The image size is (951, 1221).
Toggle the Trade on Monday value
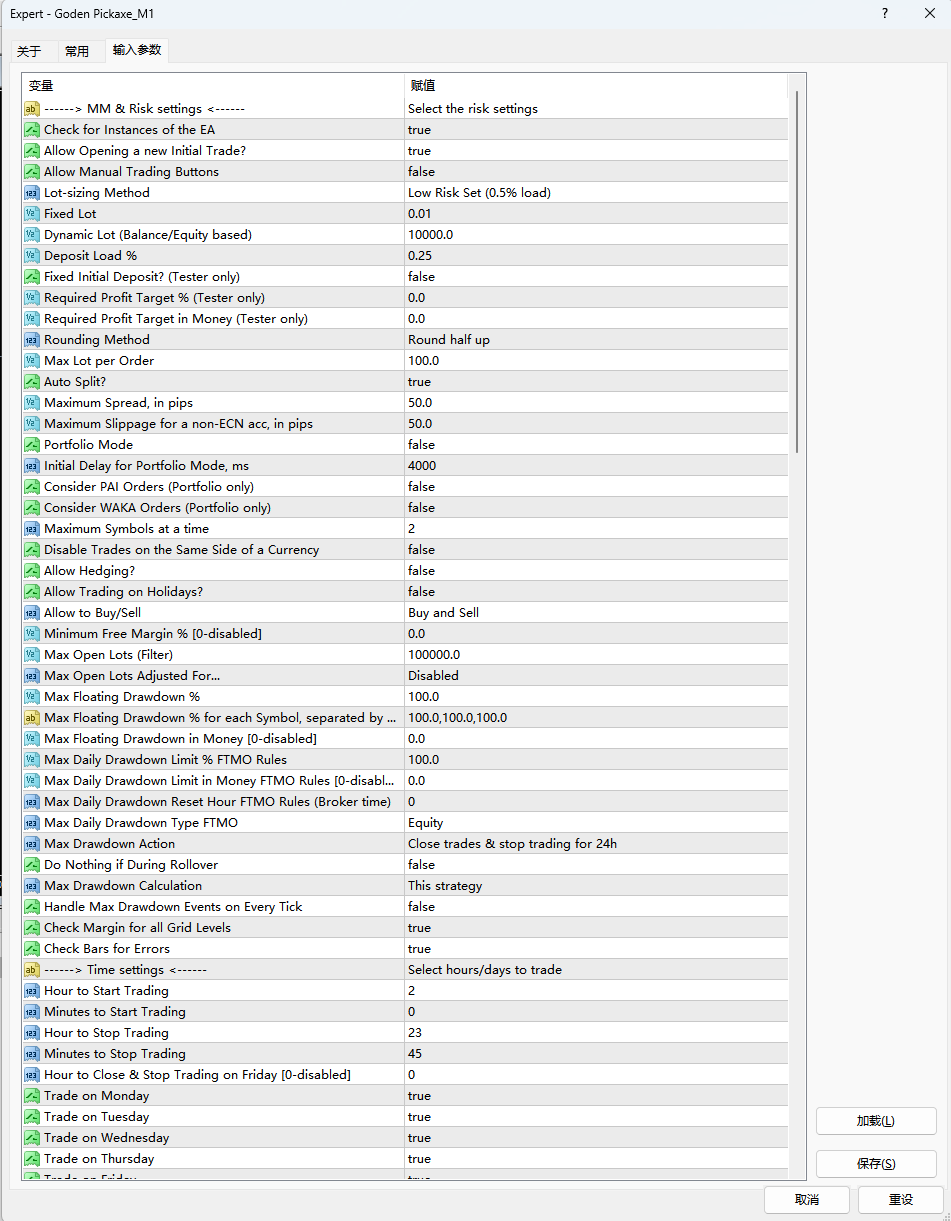click(x=419, y=1096)
